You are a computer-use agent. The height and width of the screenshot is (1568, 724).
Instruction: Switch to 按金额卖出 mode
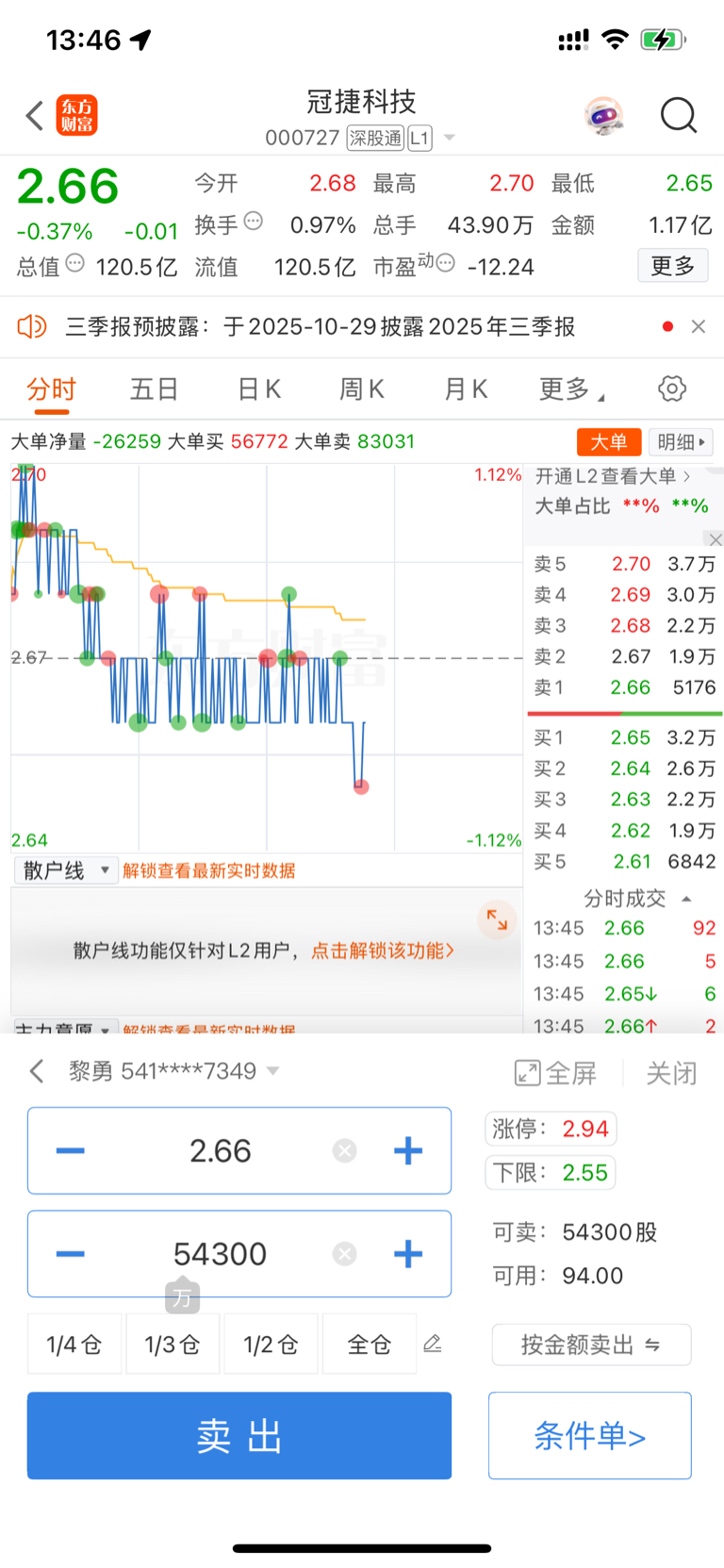pyautogui.click(x=591, y=1345)
